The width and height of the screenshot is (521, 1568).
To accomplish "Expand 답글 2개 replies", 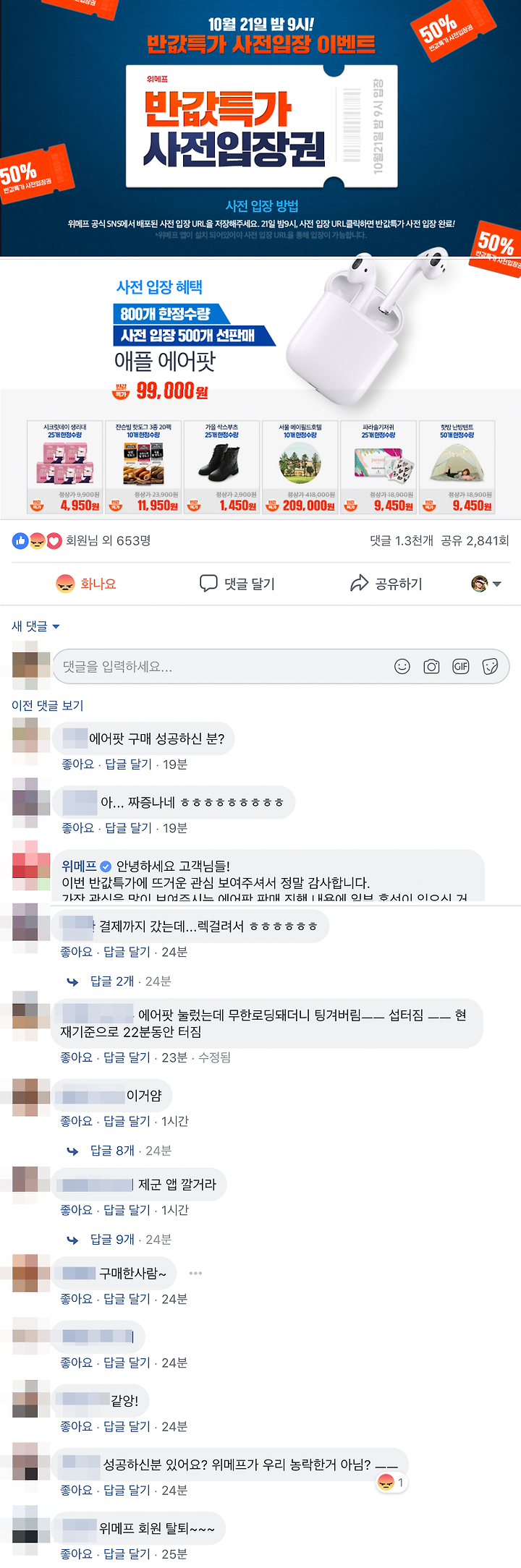I will point(112,981).
